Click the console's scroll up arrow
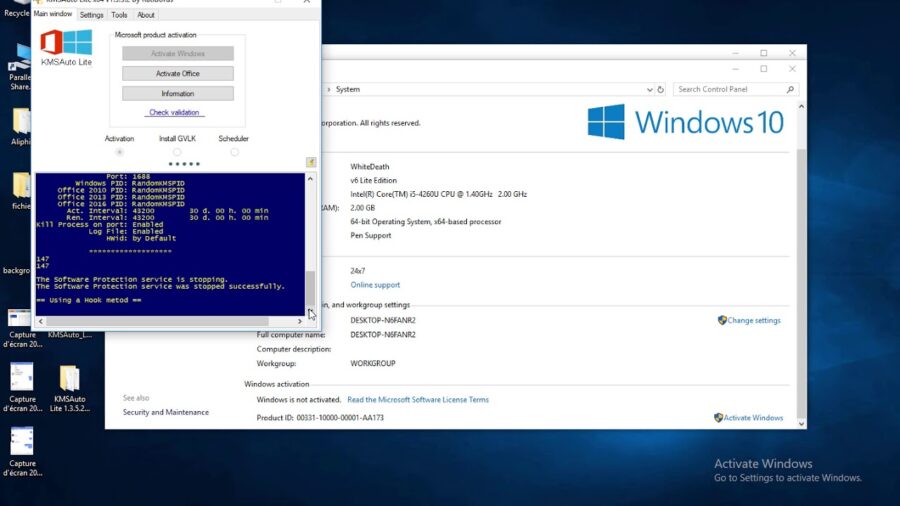This screenshot has height=506, width=900. click(311, 178)
